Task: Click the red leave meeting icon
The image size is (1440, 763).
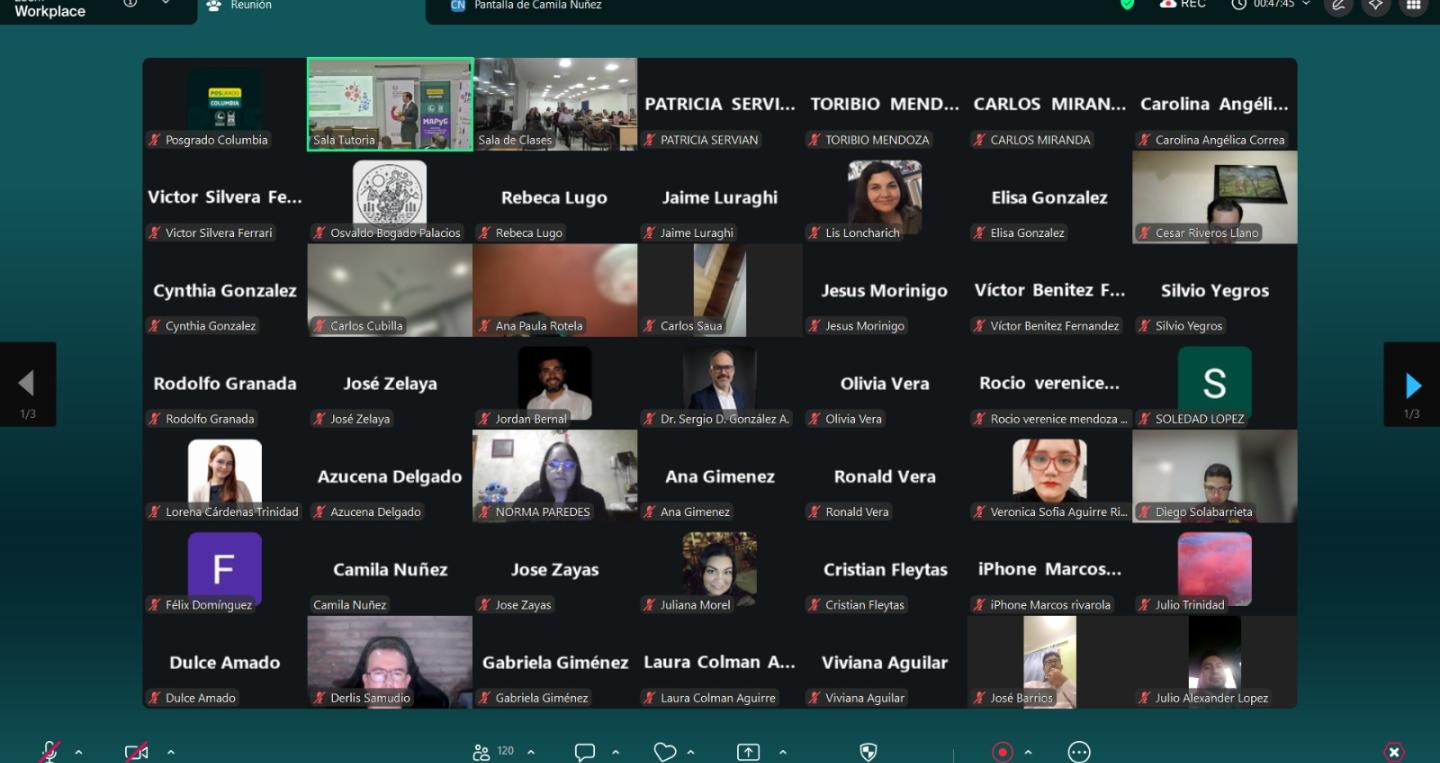Action: 1394,752
